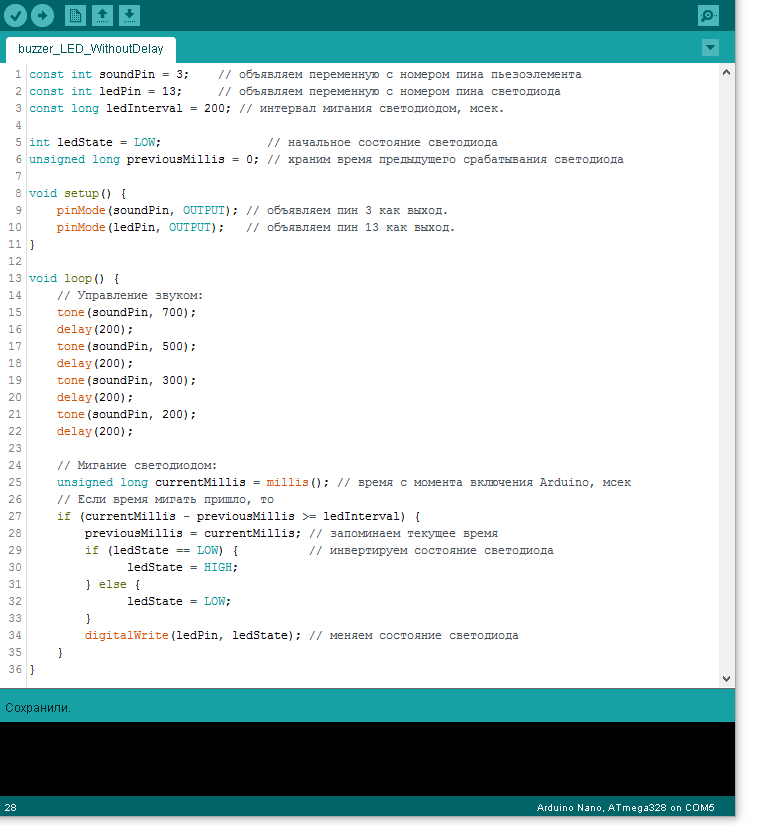Click 'void setup() {' line
Image resolution: width=771 pixels, height=825 pixels.
pyautogui.click(x=77, y=193)
